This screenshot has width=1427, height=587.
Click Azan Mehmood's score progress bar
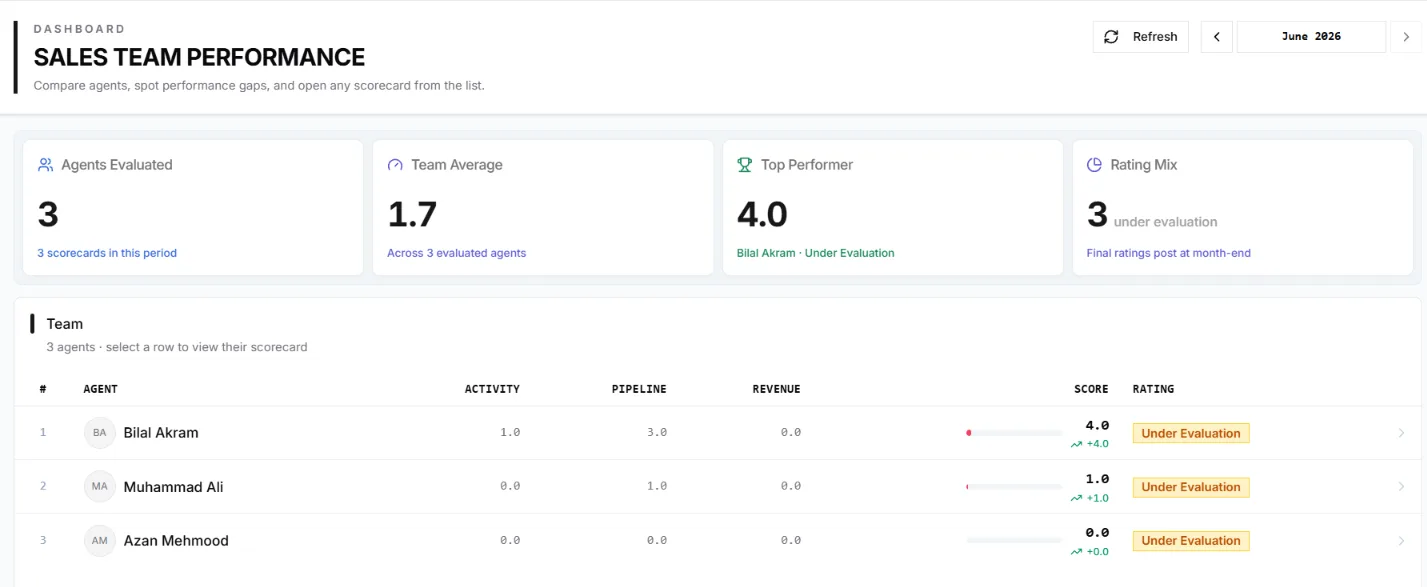pyautogui.click(x=1014, y=540)
